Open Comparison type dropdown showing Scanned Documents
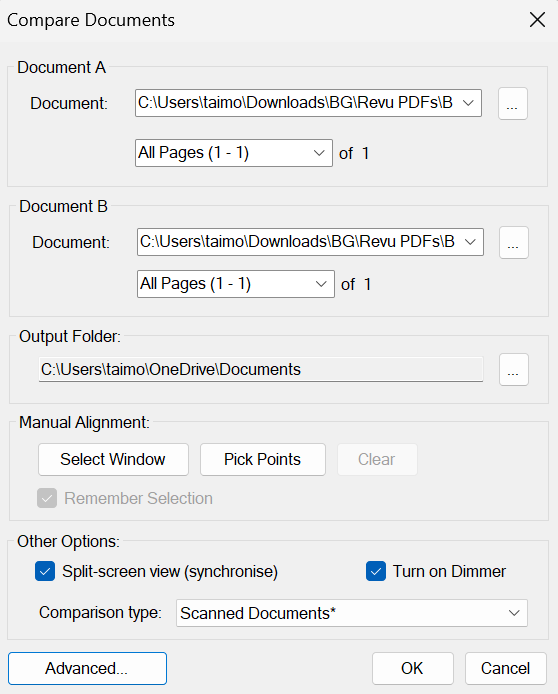 (352, 613)
